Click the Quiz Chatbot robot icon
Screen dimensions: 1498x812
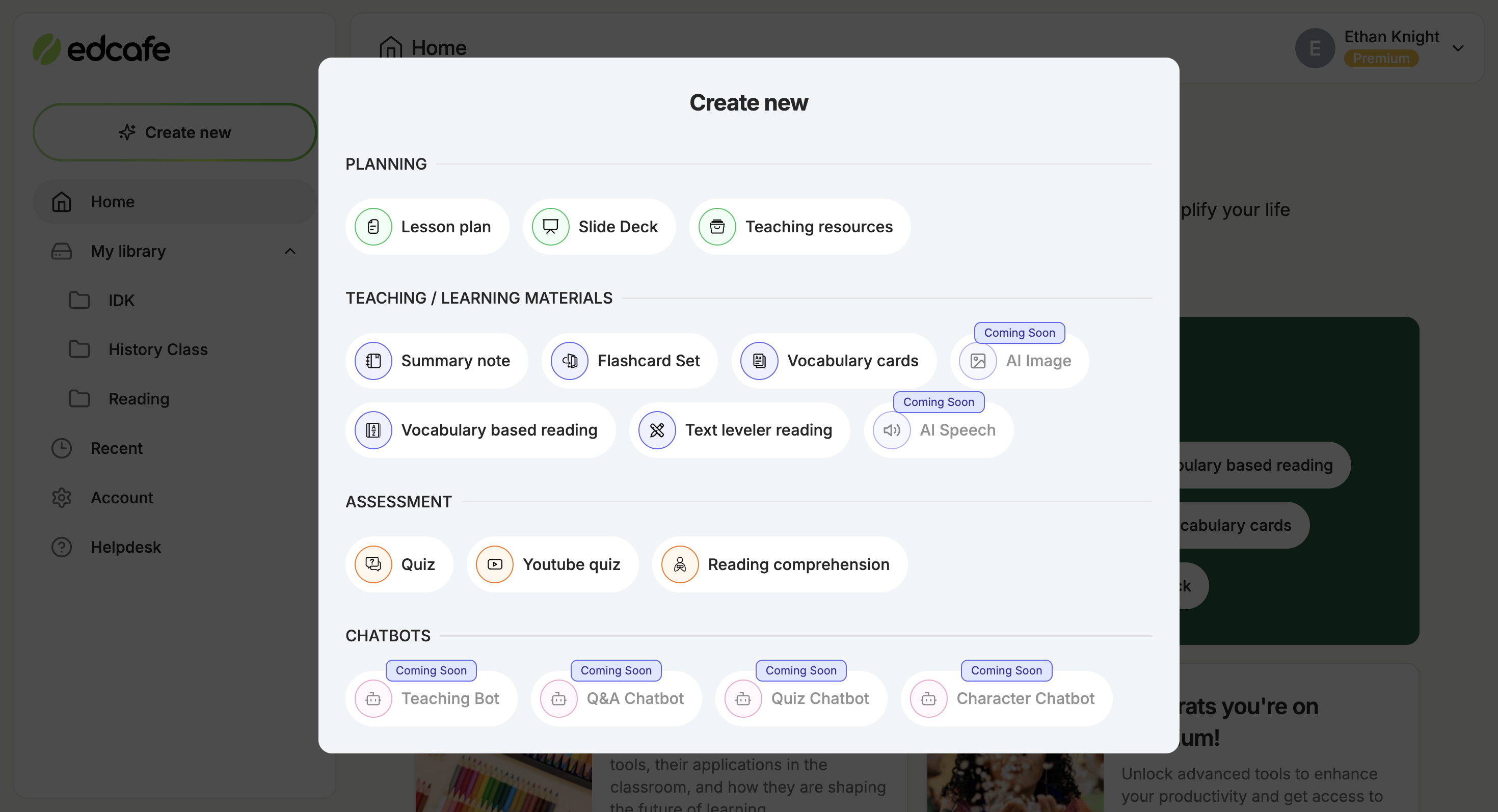[x=743, y=699]
